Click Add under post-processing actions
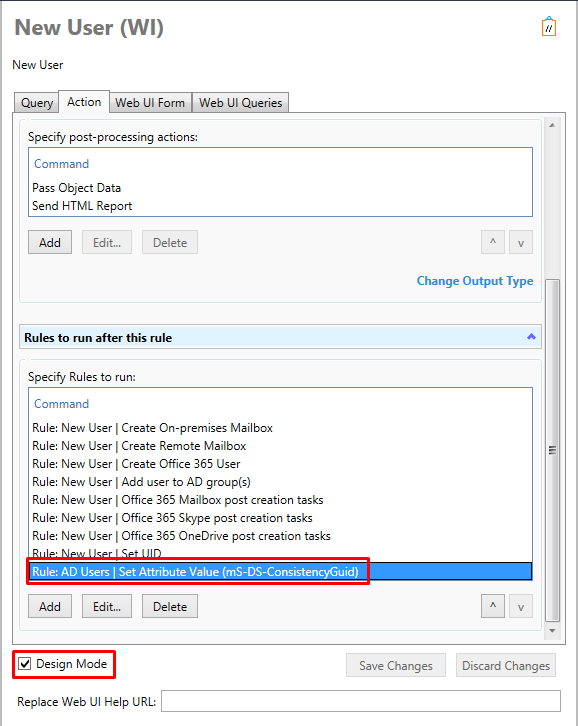This screenshot has width=578, height=726. click(x=50, y=242)
